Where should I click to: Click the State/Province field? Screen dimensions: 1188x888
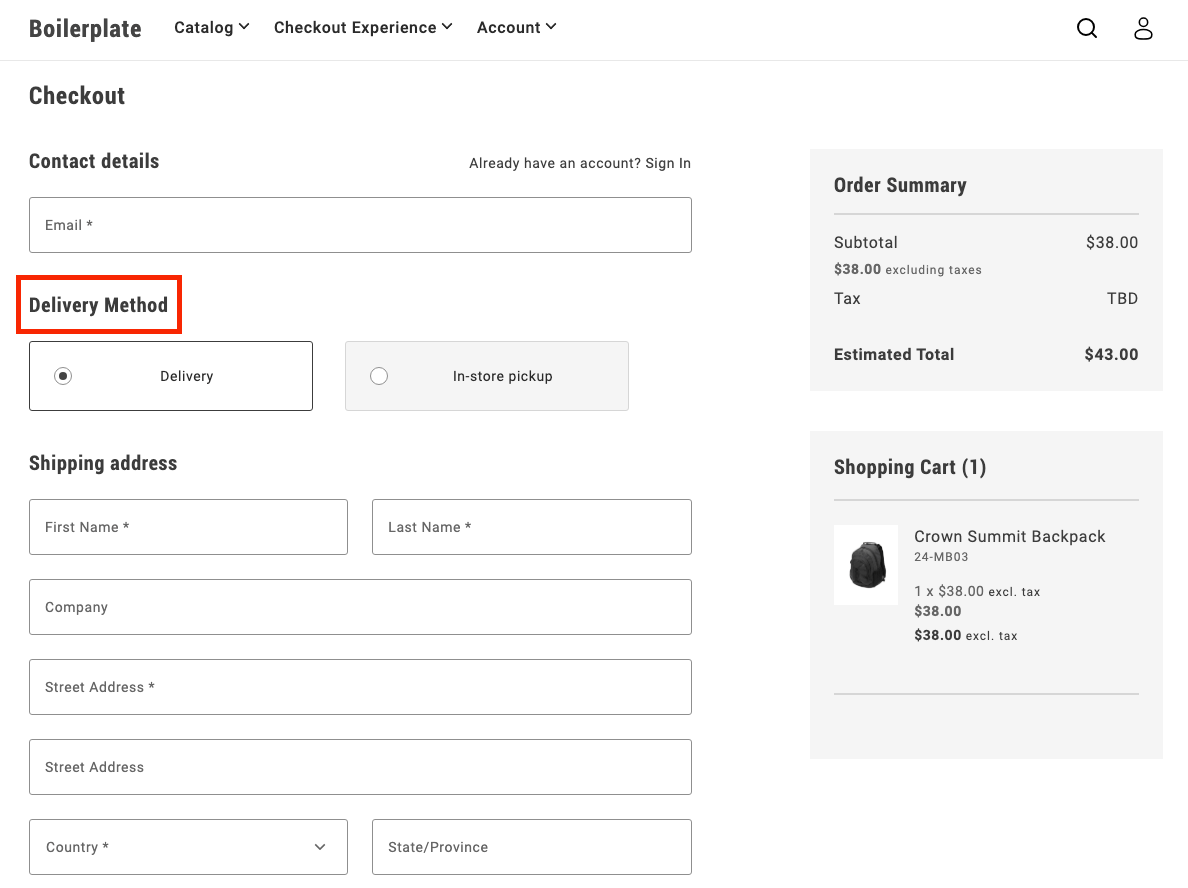tap(531, 847)
